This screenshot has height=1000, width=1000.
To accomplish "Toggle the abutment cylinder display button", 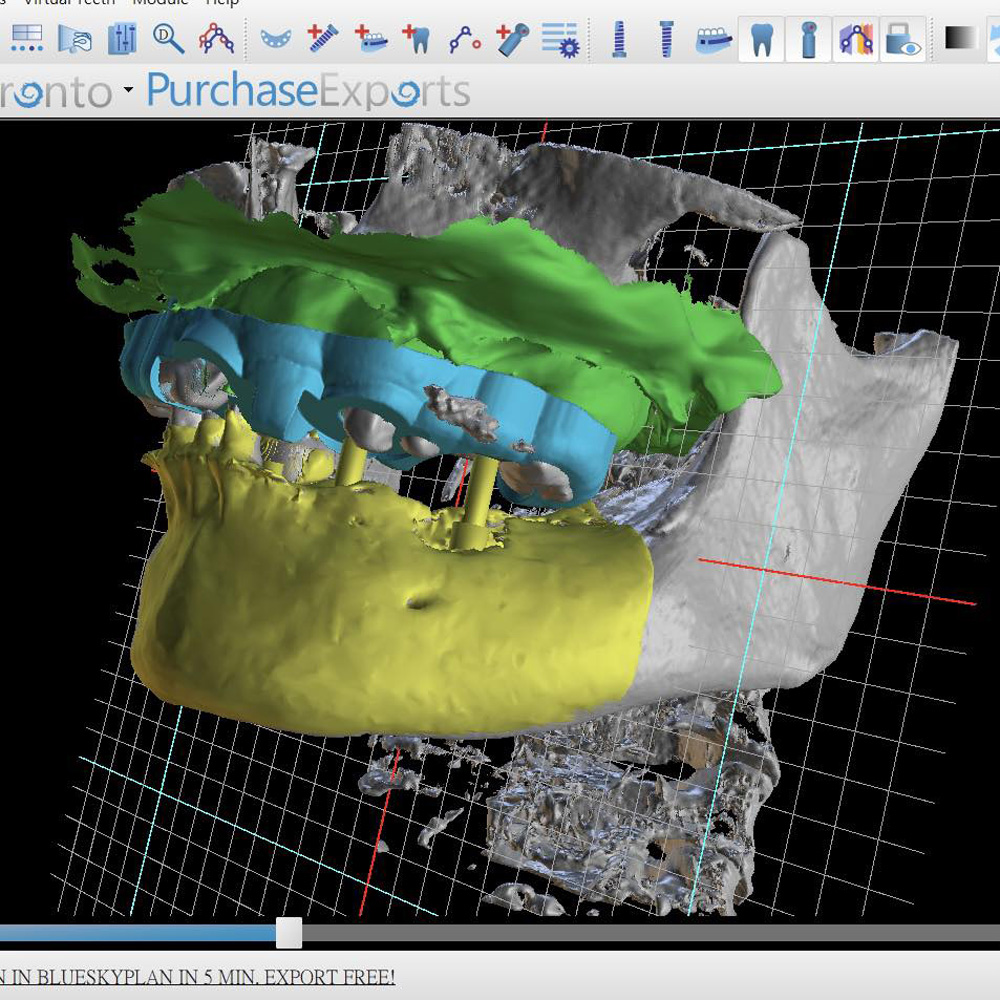I will pyautogui.click(x=808, y=39).
